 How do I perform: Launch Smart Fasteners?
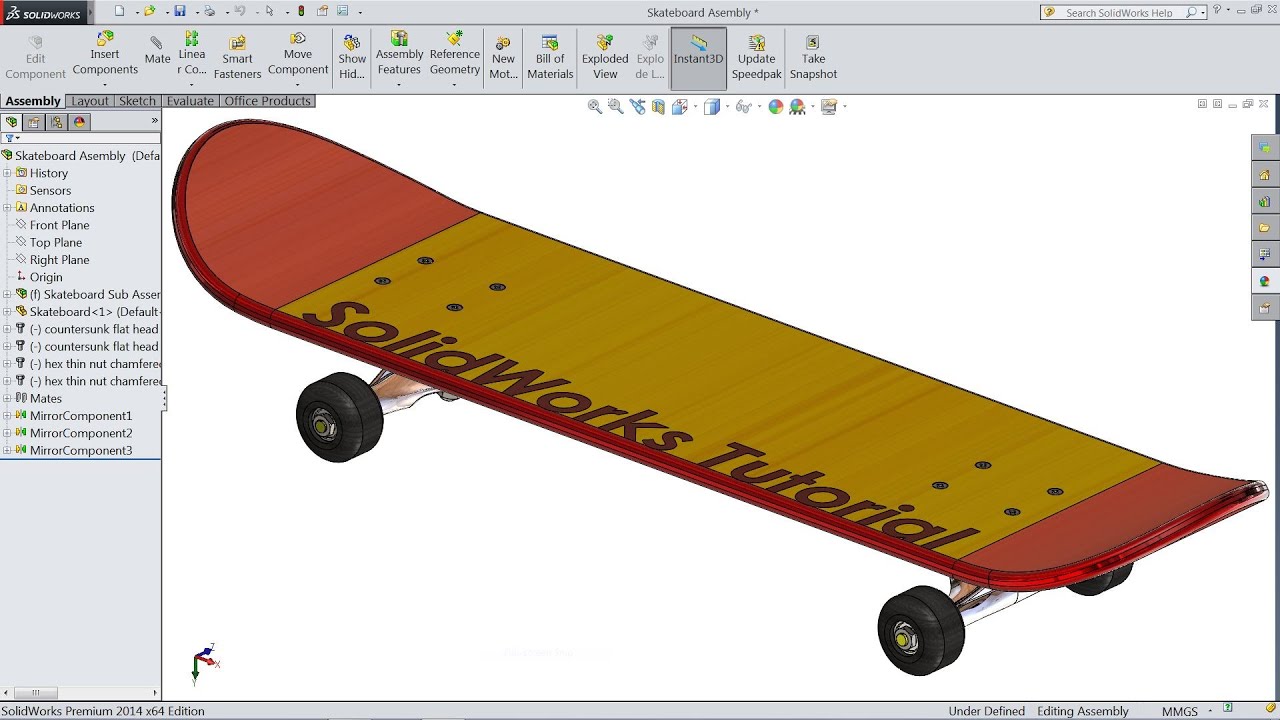tap(237, 58)
